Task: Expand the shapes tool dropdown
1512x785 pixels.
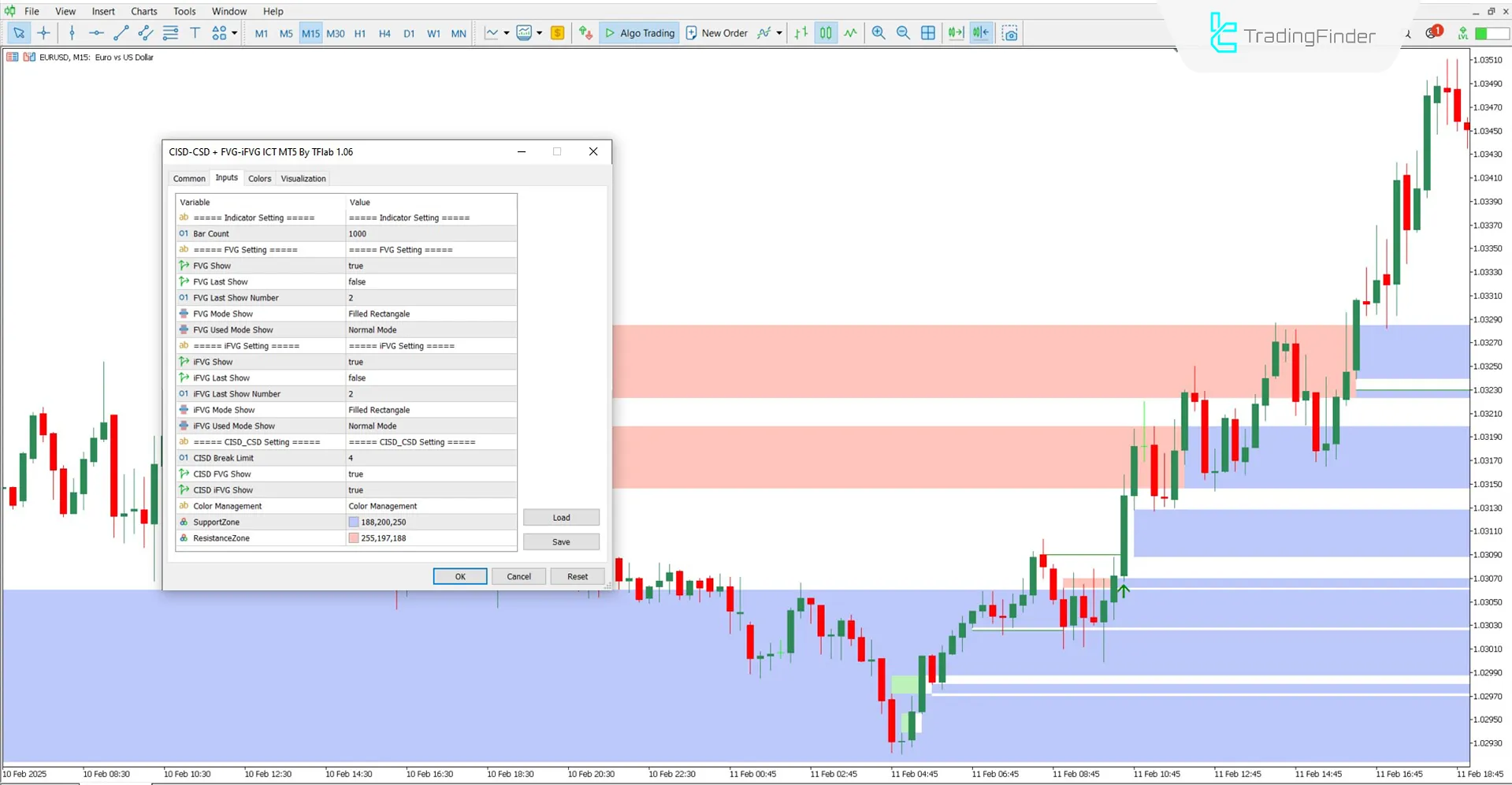Action: (x=234, y=33)
